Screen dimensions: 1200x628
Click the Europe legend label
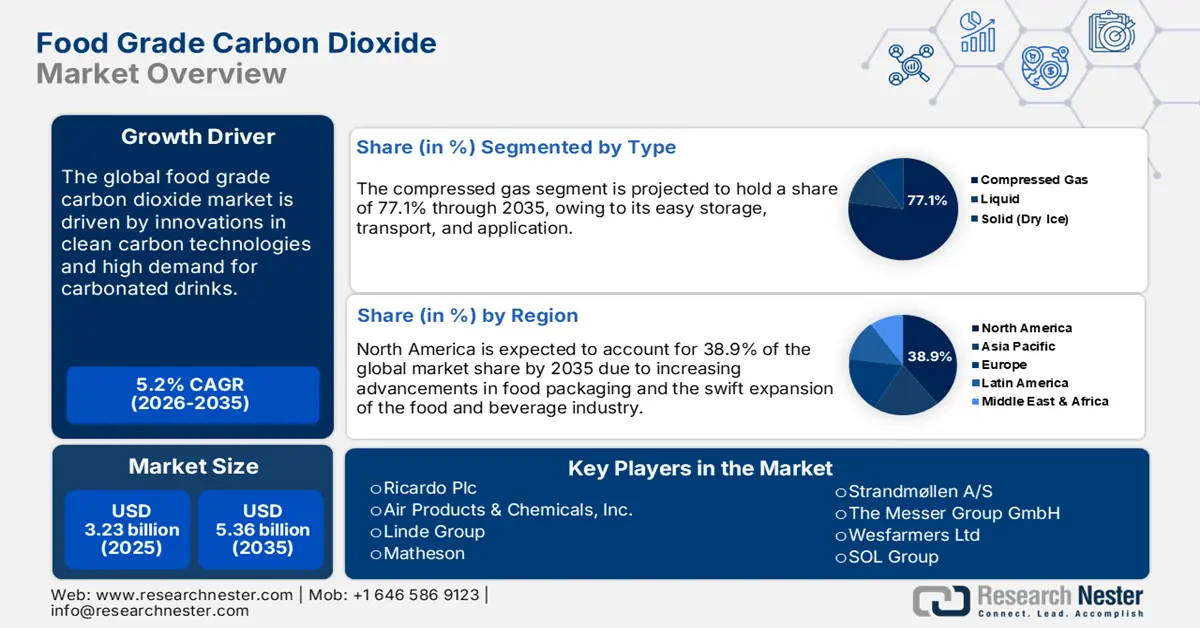(1004, 365)
